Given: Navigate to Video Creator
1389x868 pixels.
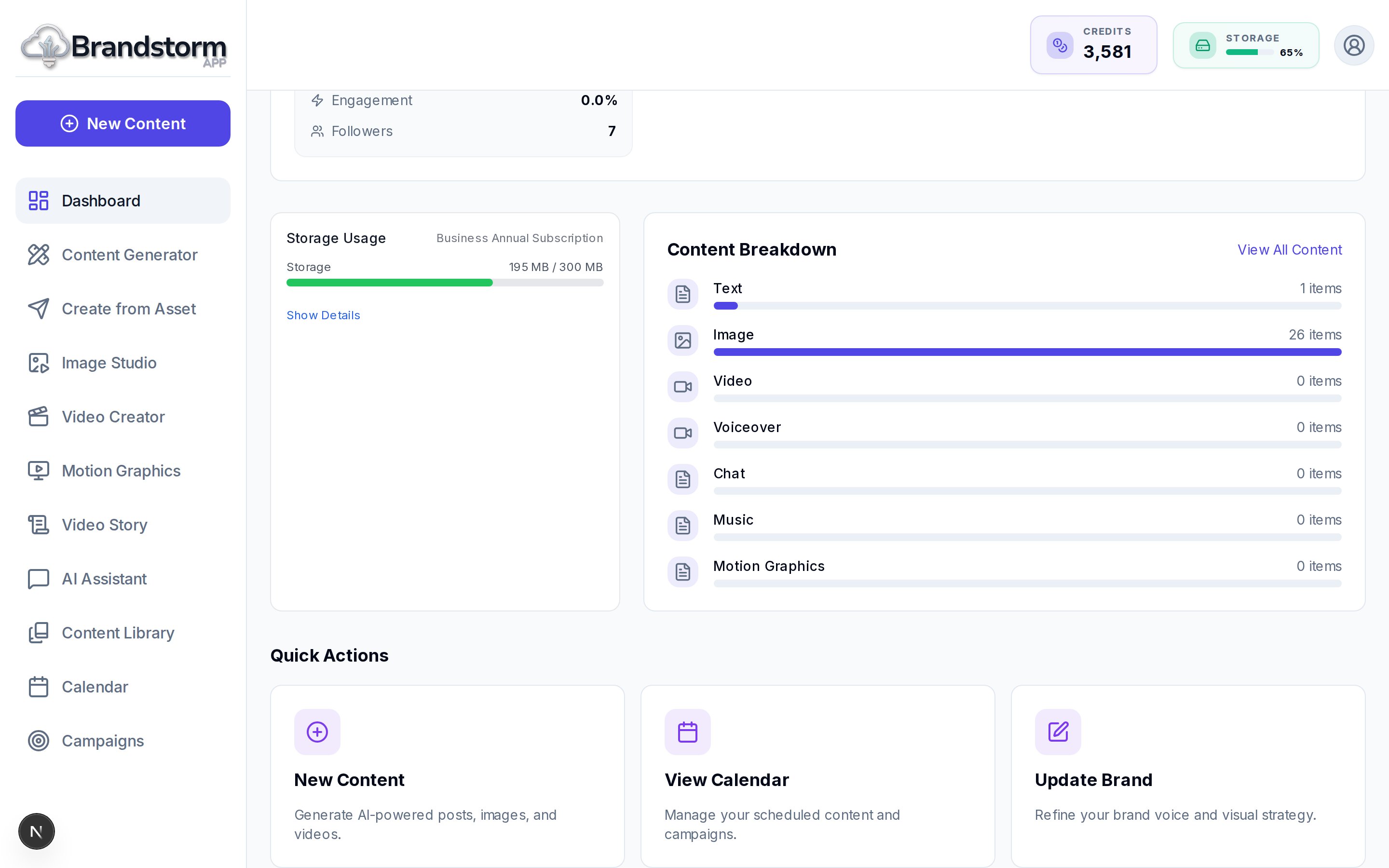Looking at the screenshot, I should click(123, 417).
